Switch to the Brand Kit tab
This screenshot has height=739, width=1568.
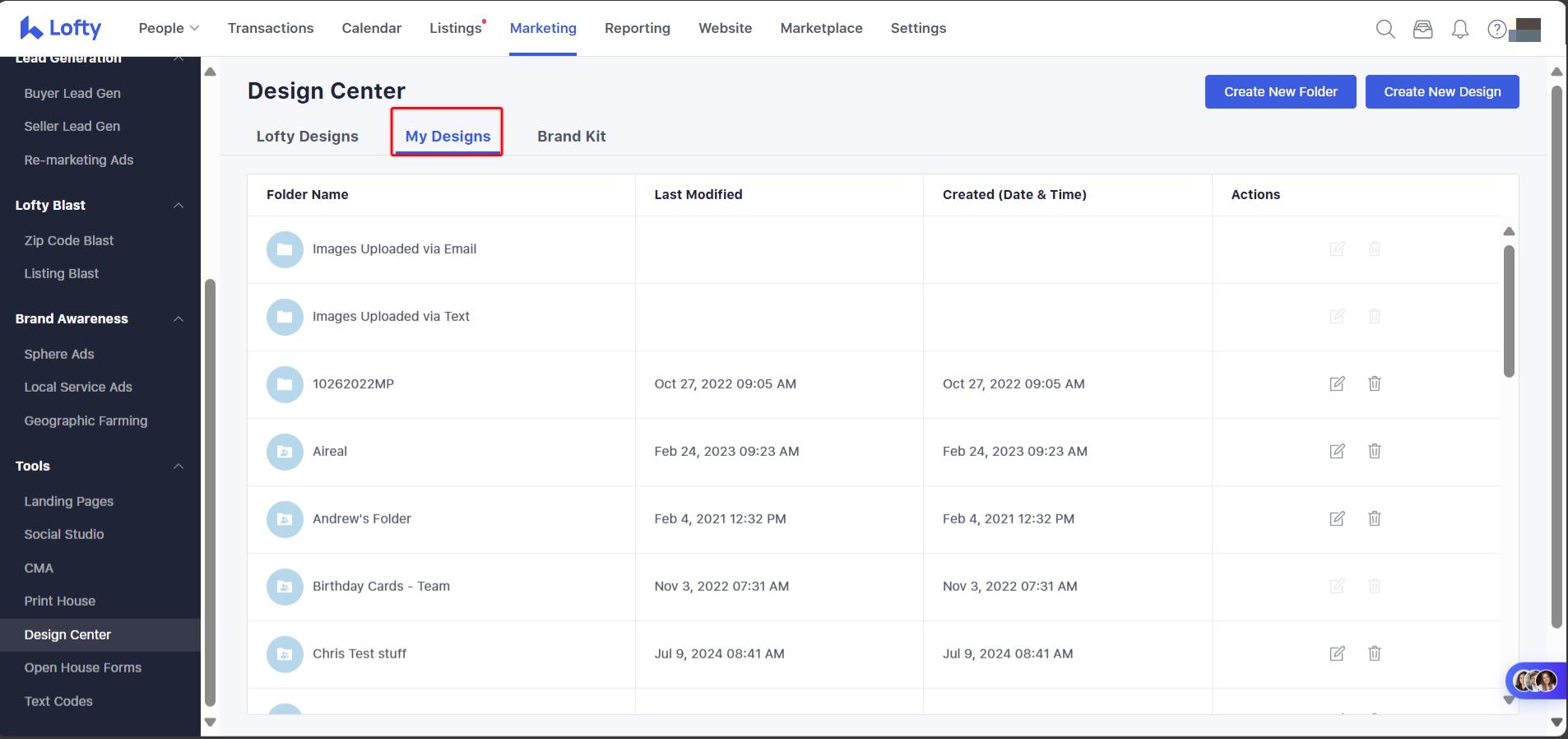click(571, 137)
